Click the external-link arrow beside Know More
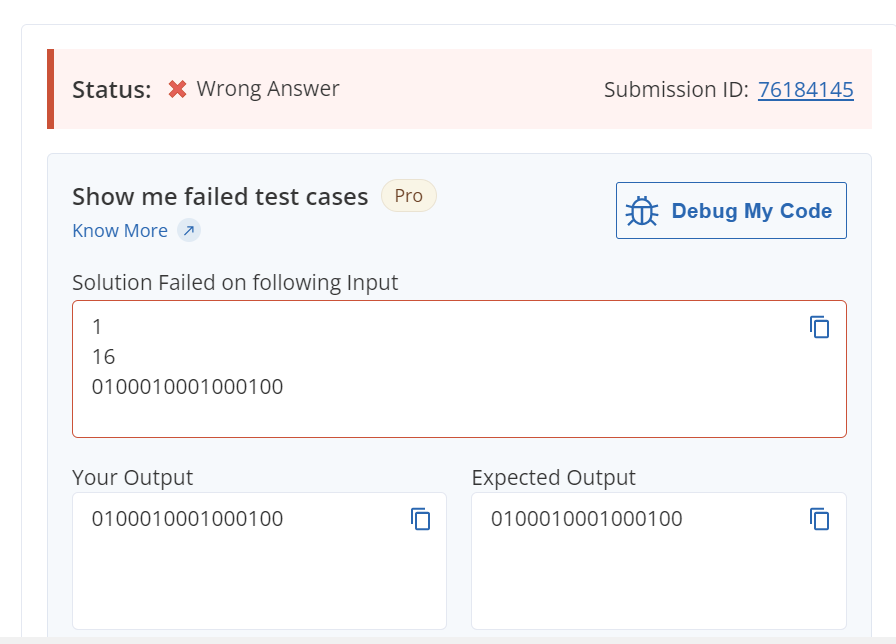This screenshot has height=644, width=896. 188,230
